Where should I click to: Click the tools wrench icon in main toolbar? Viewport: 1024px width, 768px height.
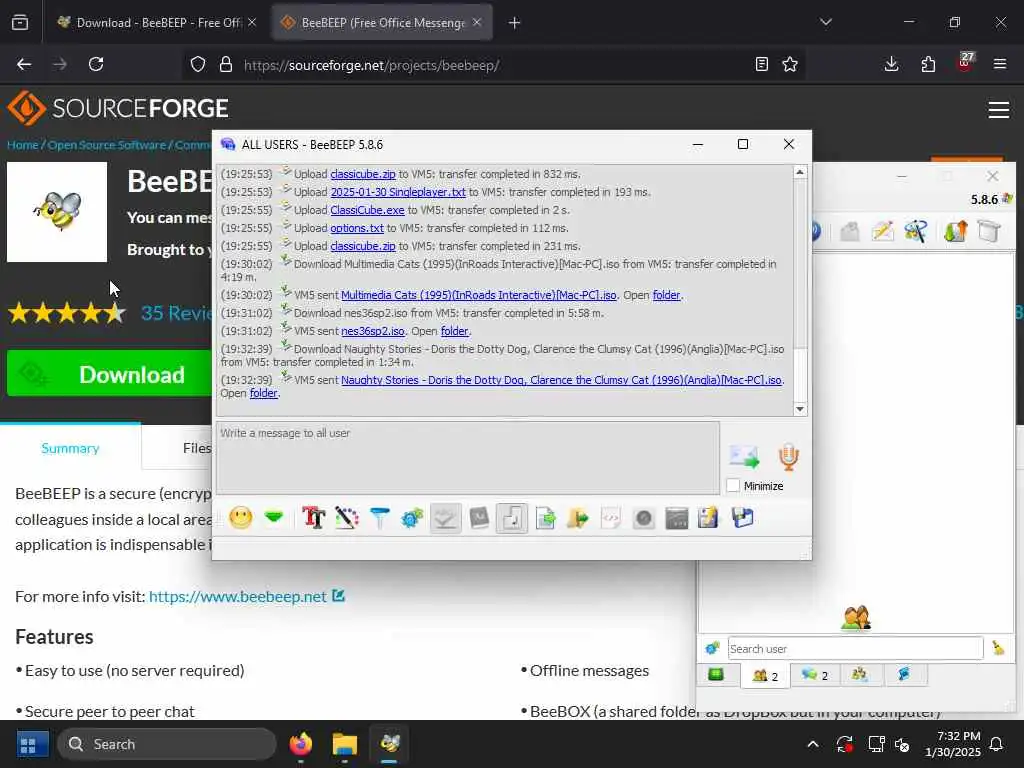click(916, 231)
